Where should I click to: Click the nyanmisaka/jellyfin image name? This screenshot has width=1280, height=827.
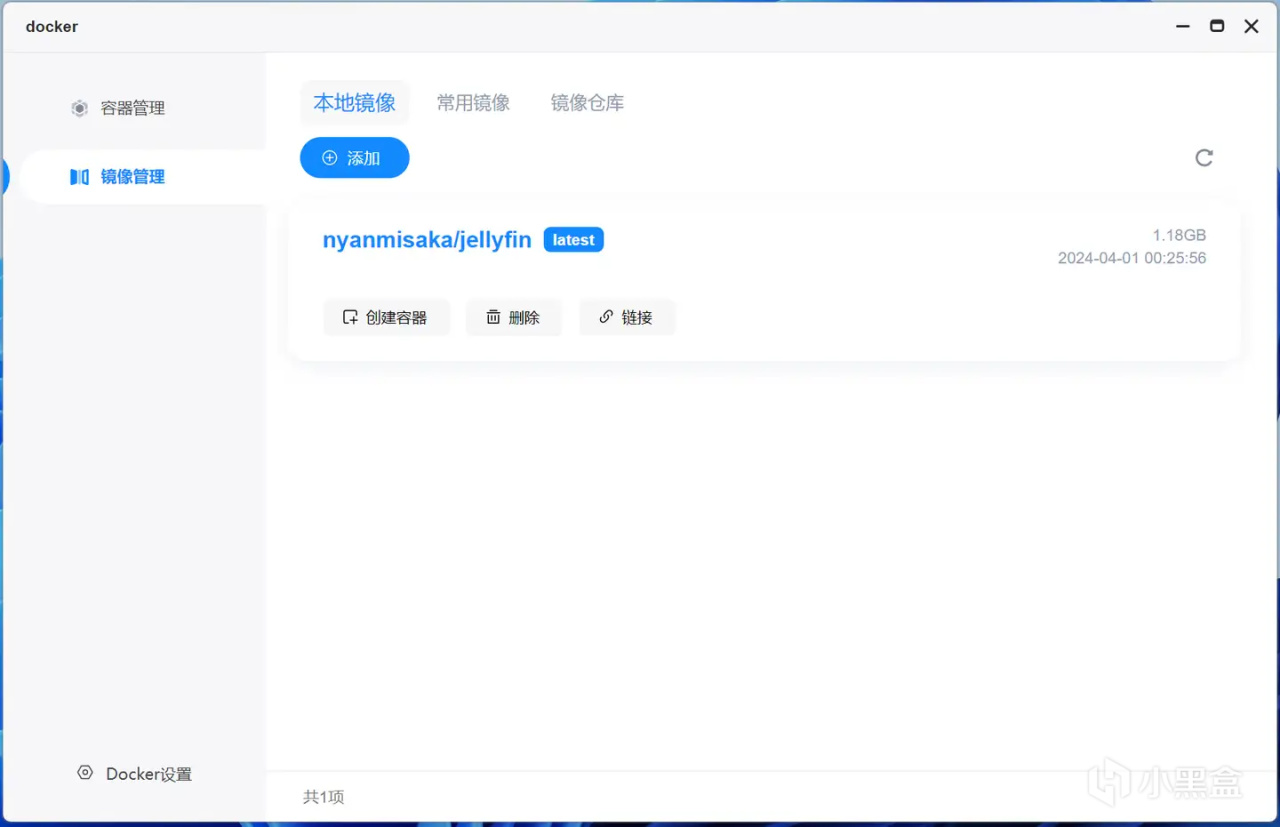point(427,240)
